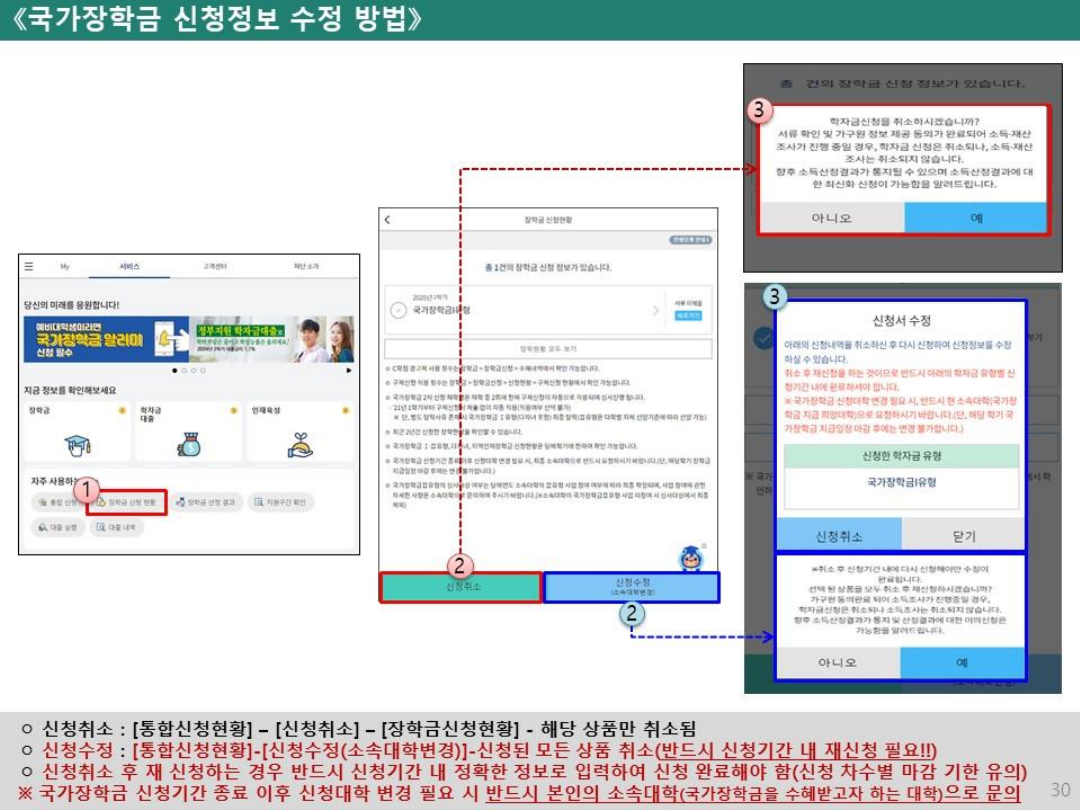
Task: Click the 대출 실행 shortcut chip
Action: [x=57, y=527]
